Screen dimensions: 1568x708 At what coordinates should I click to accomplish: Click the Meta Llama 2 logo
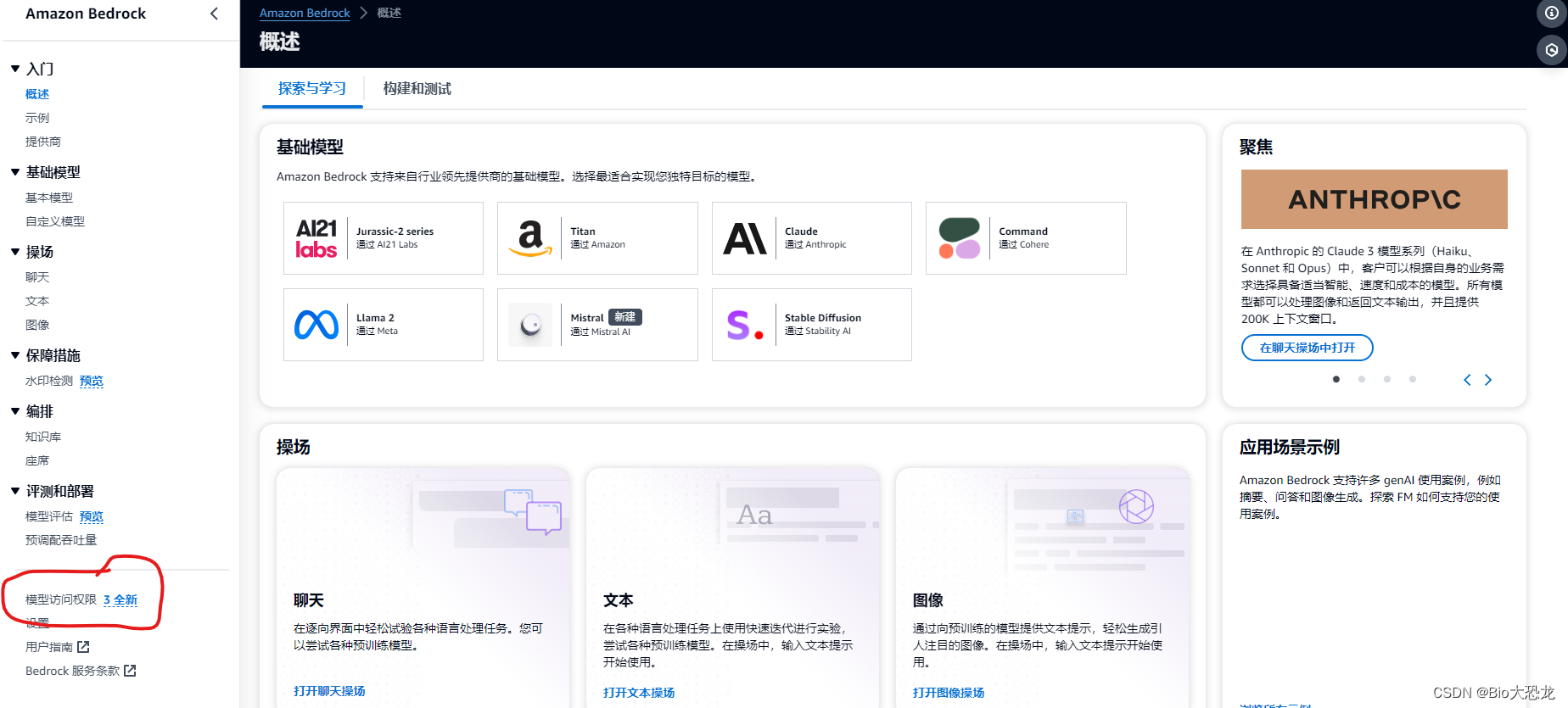coord(316,325)
